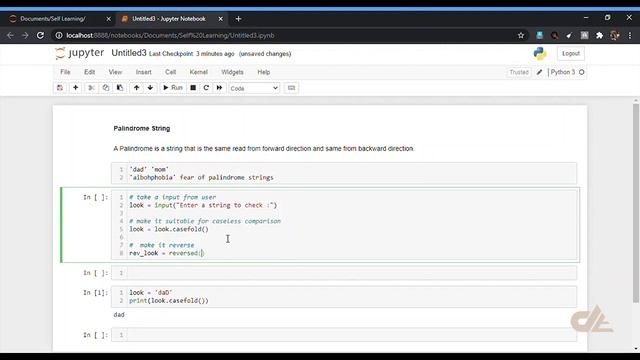Image resolution: width=640 pixels, height=360 pixels.
Task: Click the In [1]: prompt
Action: point(96,293)
